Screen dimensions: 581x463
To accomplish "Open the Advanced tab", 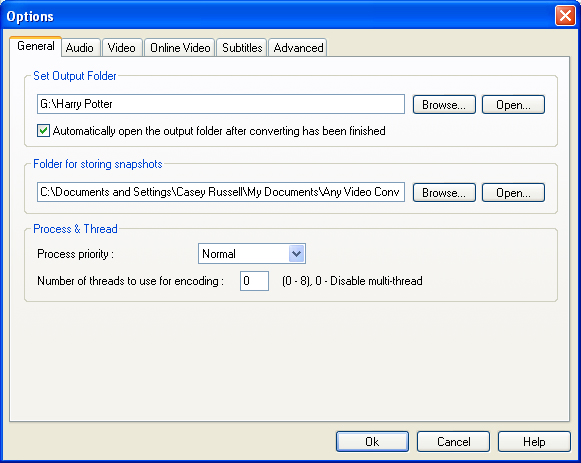I will click(298, 48).
